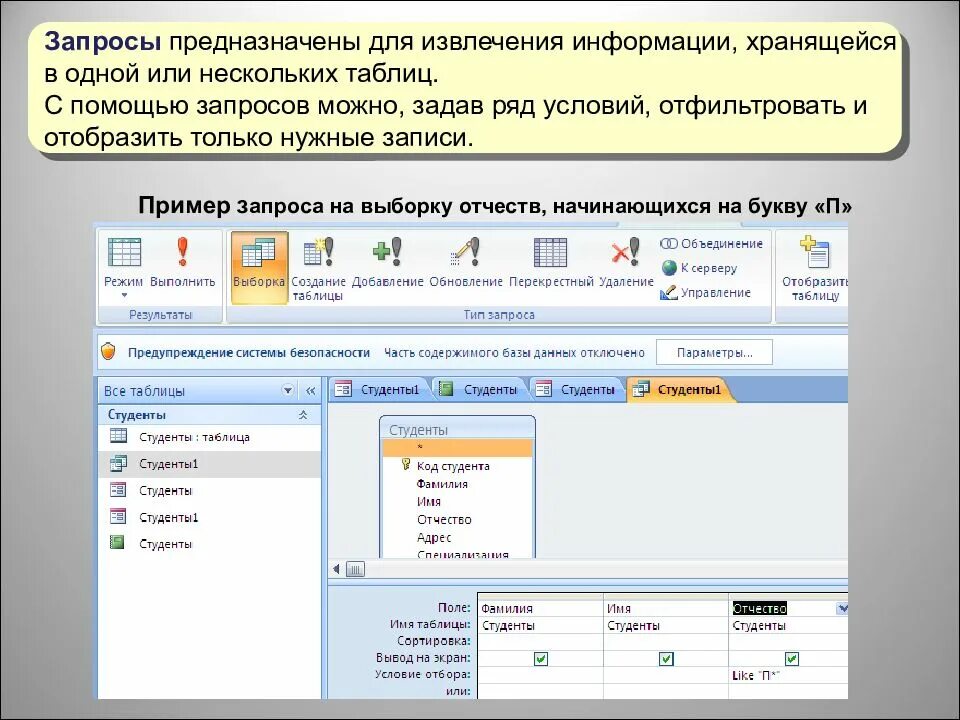
Task: Select highlighted Студенты1 query in navigation pane
Action: [209, 464]
